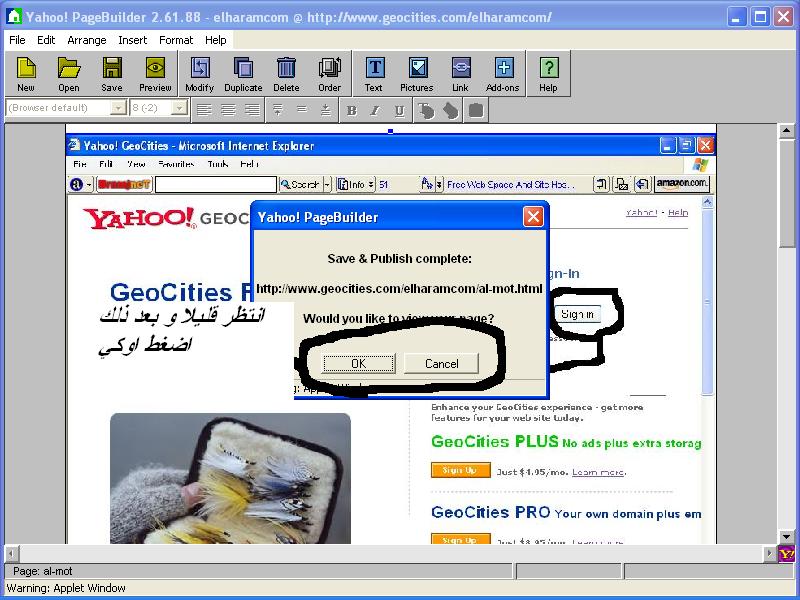Center align text

228,110
